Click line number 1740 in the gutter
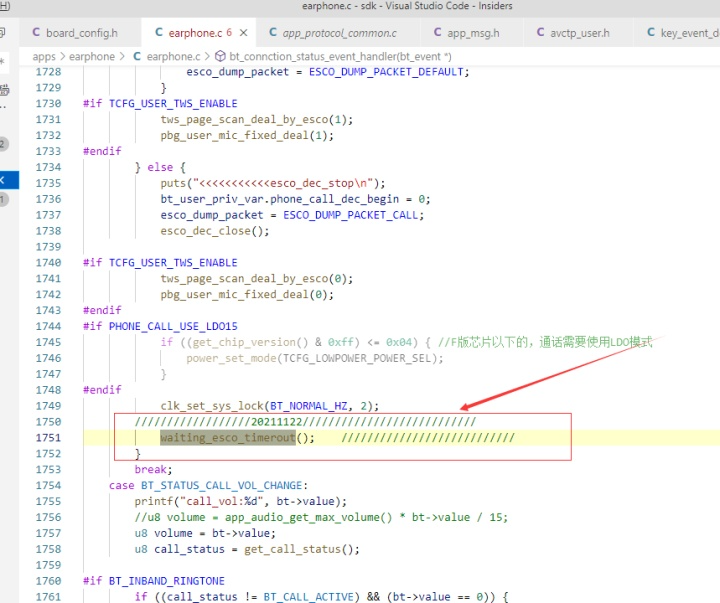The image size is (720, 603). 48,263
